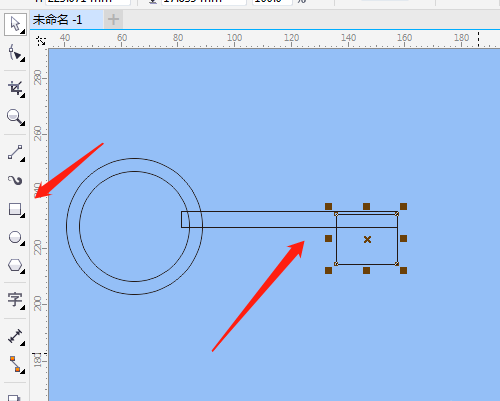Click the ruler origin corner icon
The width and height of the screenshot is (500, 401).
(x=41, y=41)
